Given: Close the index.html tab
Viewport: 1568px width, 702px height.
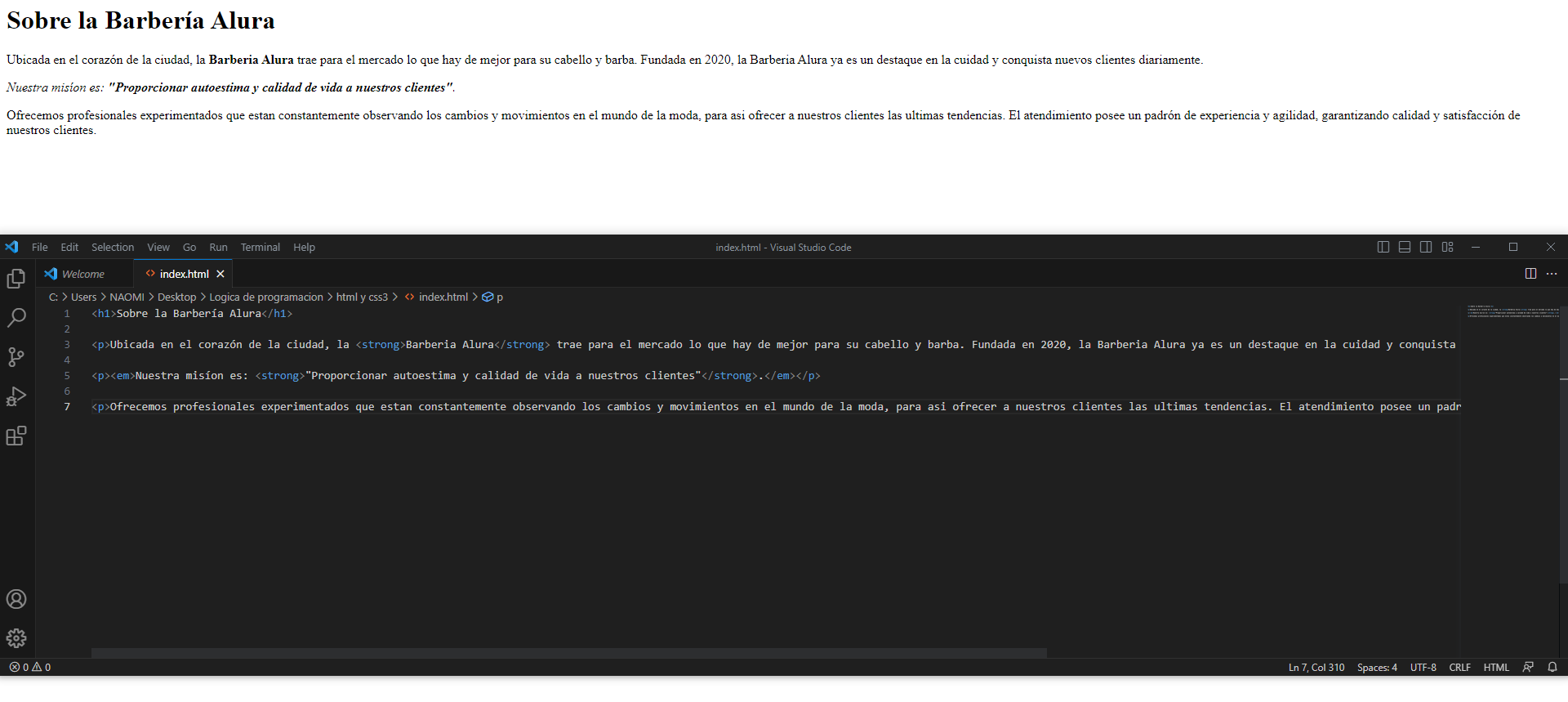Looking at the screenshot, I should [220, 274].
